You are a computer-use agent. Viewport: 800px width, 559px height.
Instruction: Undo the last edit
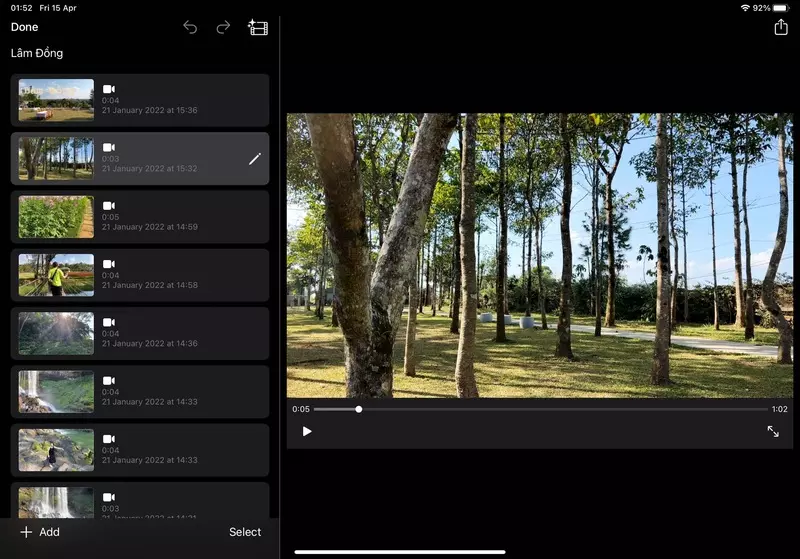coord(190,27)
